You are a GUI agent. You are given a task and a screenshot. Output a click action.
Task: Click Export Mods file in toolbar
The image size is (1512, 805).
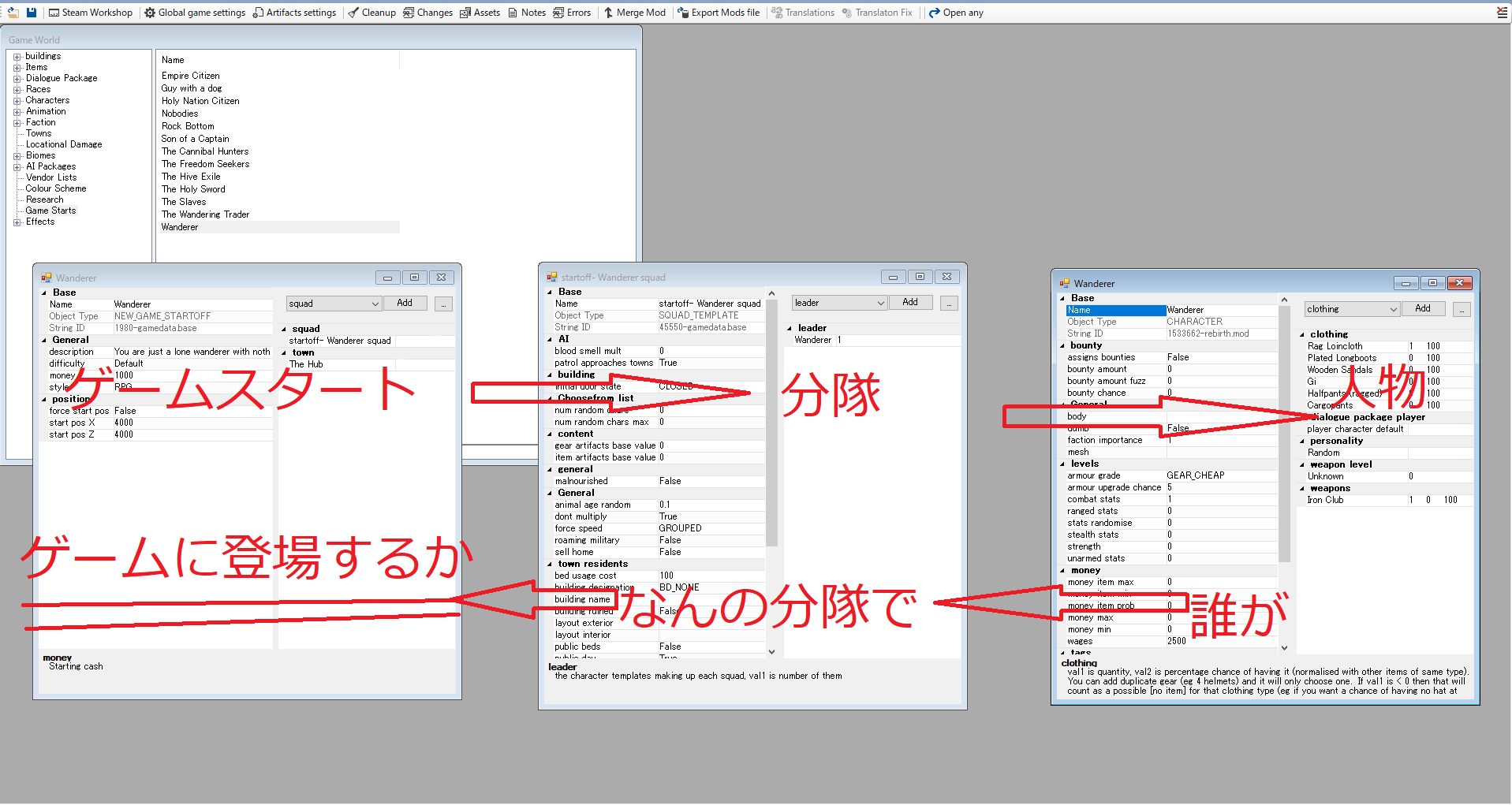coord(719,13)
